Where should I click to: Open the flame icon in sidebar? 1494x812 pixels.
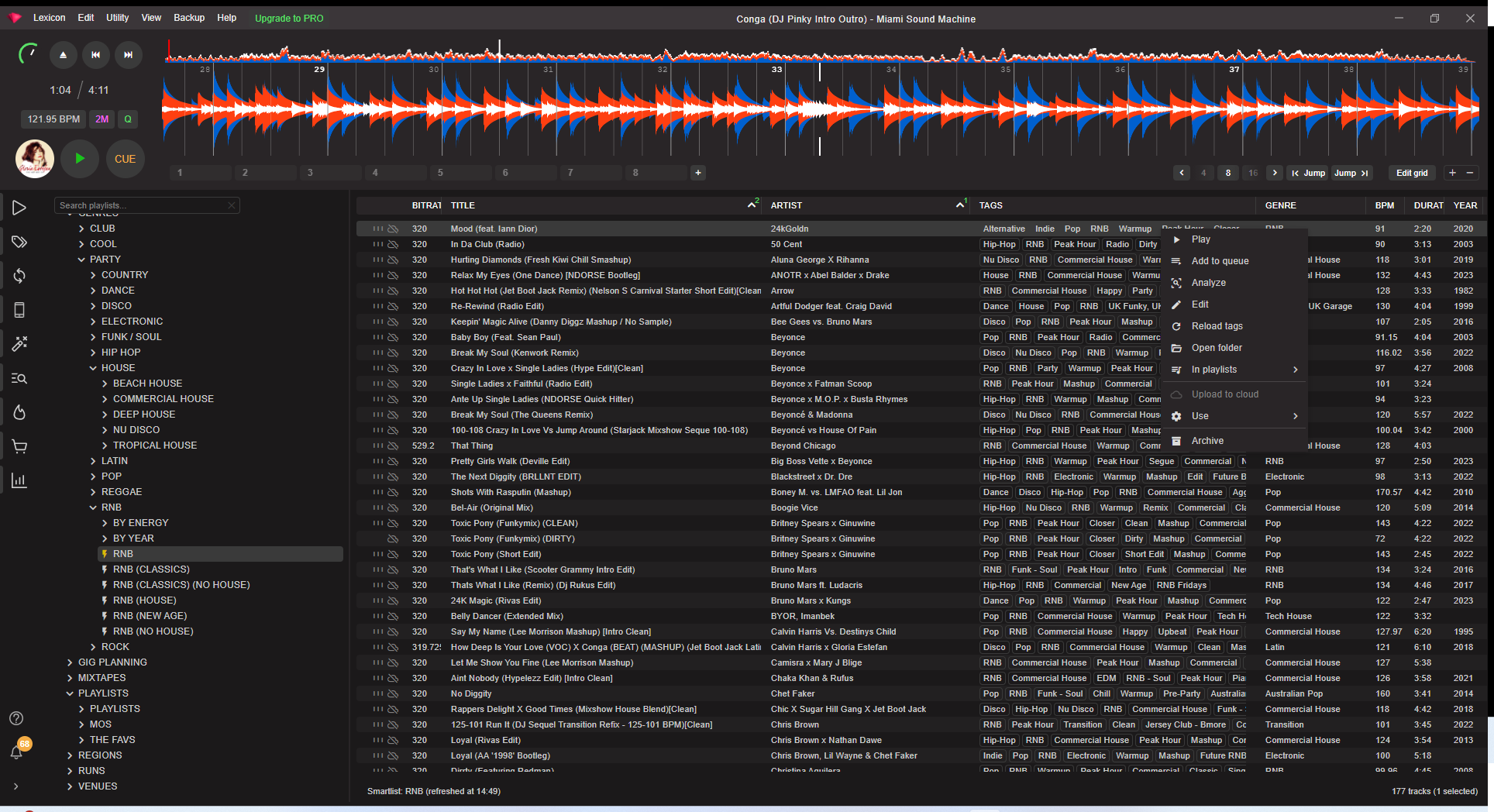coord(19,412)
